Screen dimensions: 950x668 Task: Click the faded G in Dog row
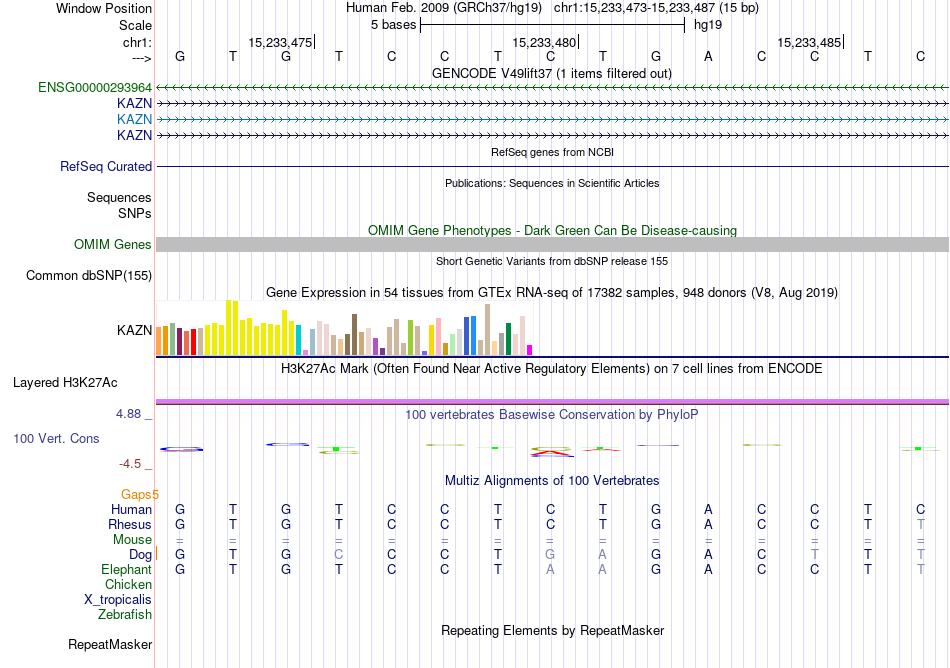(550, 555)
